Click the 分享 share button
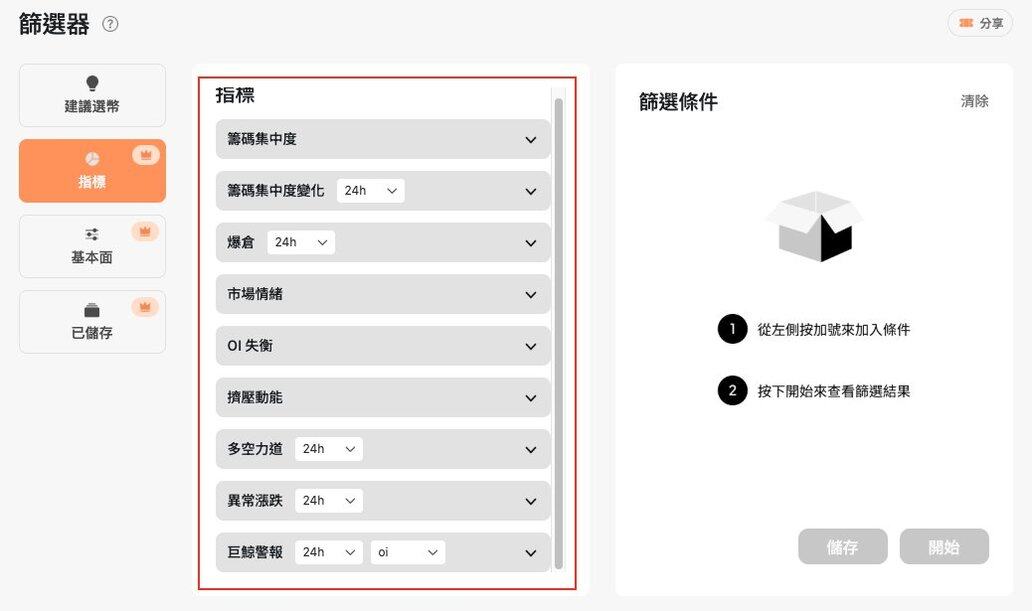Screen dimensions: 1032x611 pos(980,23)
